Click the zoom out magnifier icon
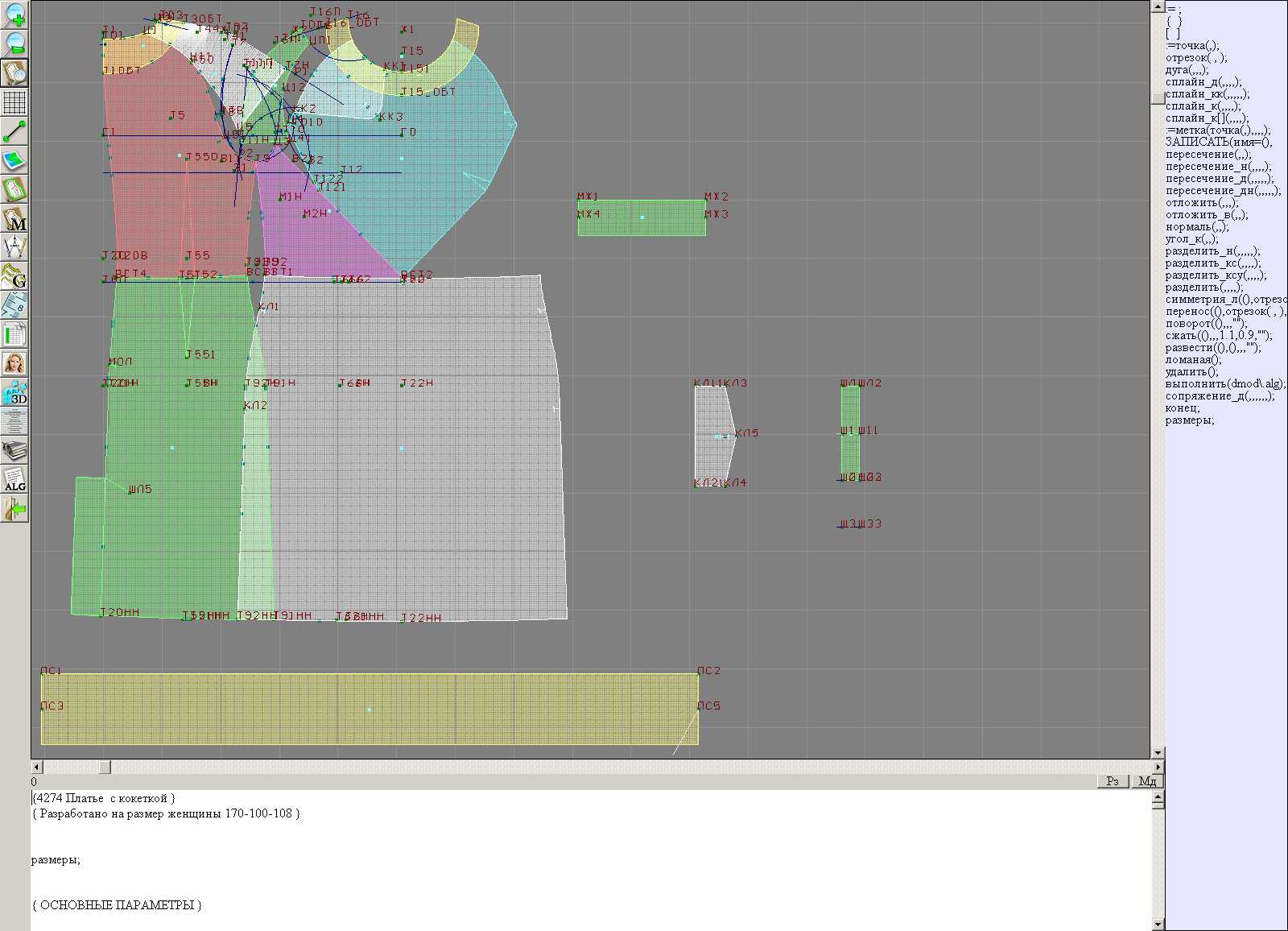The height and width of the screenshot is (931, 1288). pyautogui.click(x=14, y=43)
